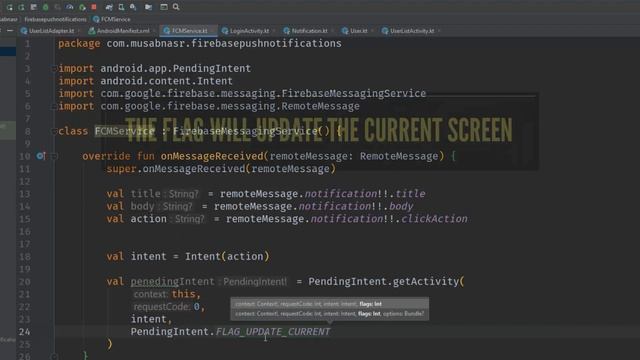Screen dimensions: 640x360
Task: Select the signature with options: Bundle parameter
Action: pos(329,314)
